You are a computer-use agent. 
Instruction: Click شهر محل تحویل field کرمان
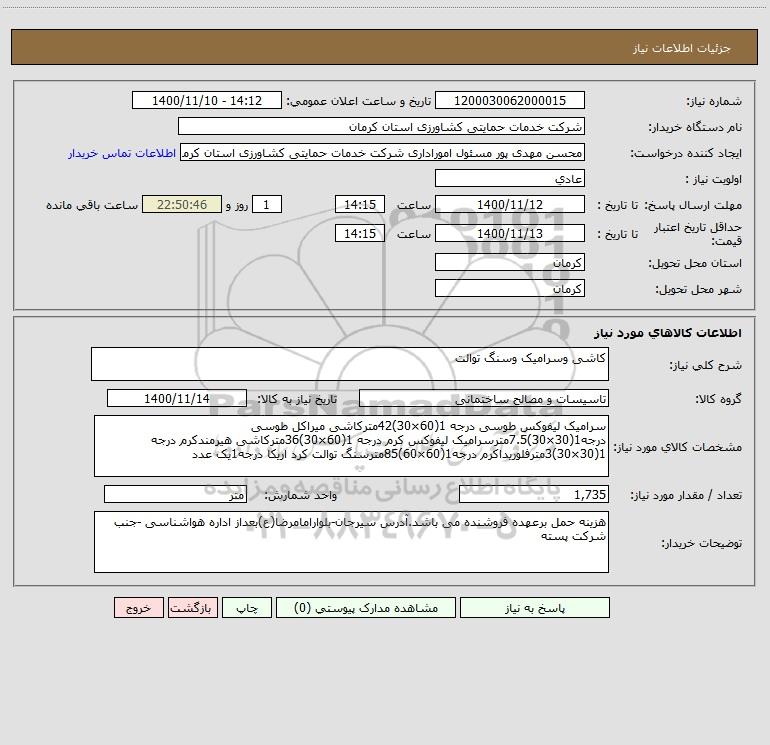tap(510, 288)
